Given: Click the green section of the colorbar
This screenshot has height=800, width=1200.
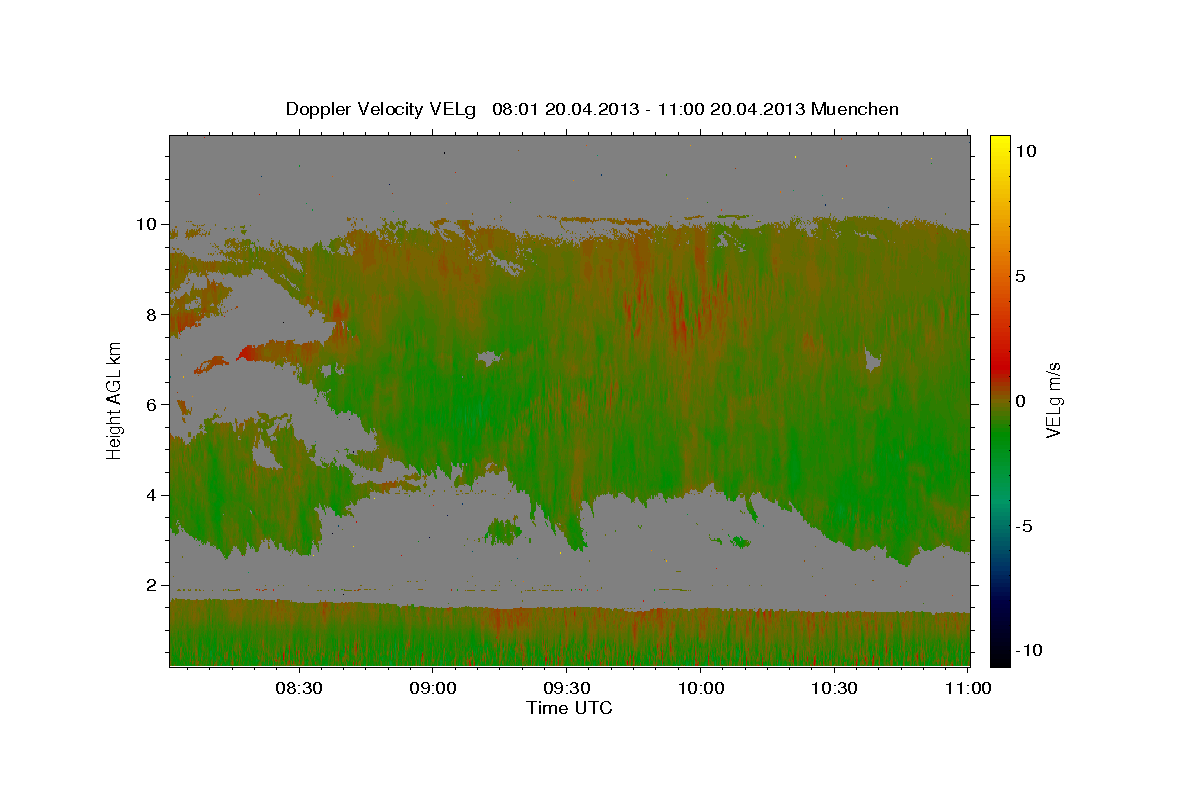Looking at the screenshot, I should [999, 440].
